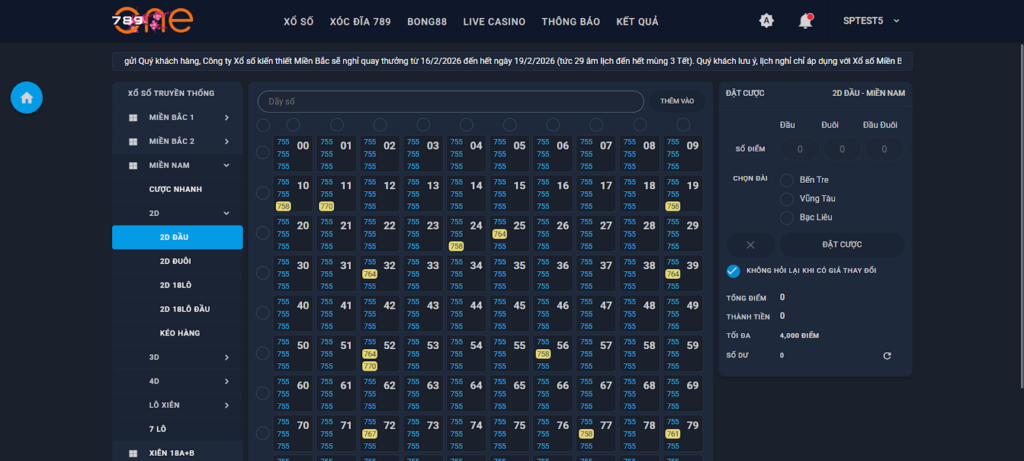Viewport: 1024px width, 461px height.
Task: Select the Vũng Tàu station option
Action: coord(787,198)
